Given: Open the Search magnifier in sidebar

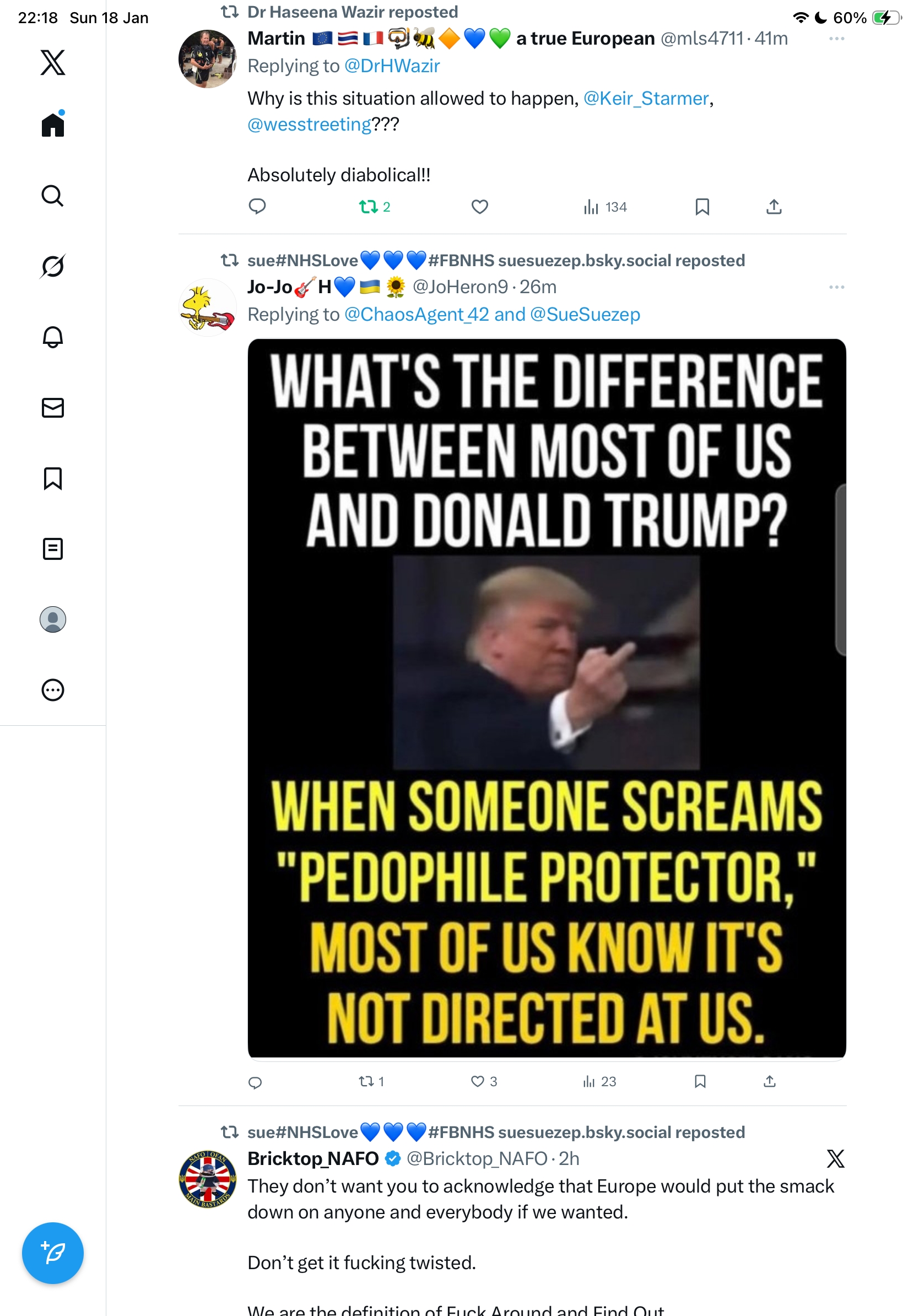Looking at the screenshot, I should point(53,196).
